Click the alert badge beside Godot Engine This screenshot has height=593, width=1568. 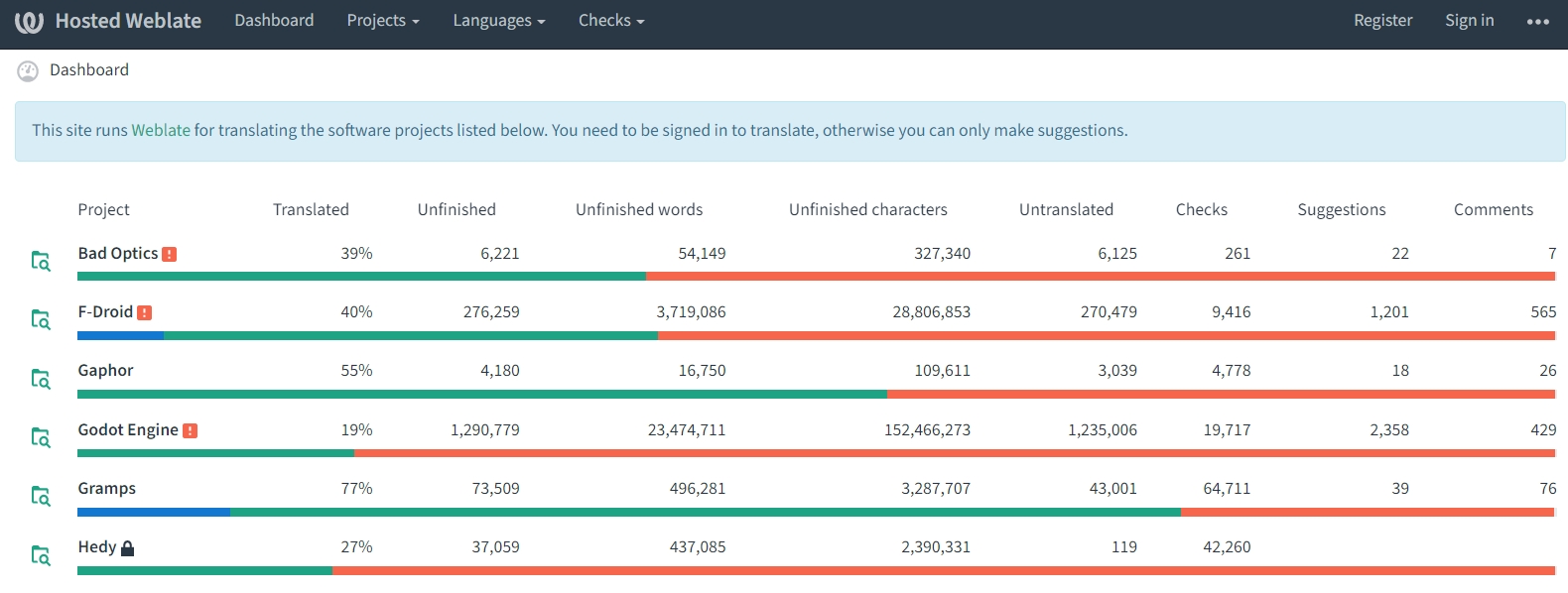tap(191, 430)
